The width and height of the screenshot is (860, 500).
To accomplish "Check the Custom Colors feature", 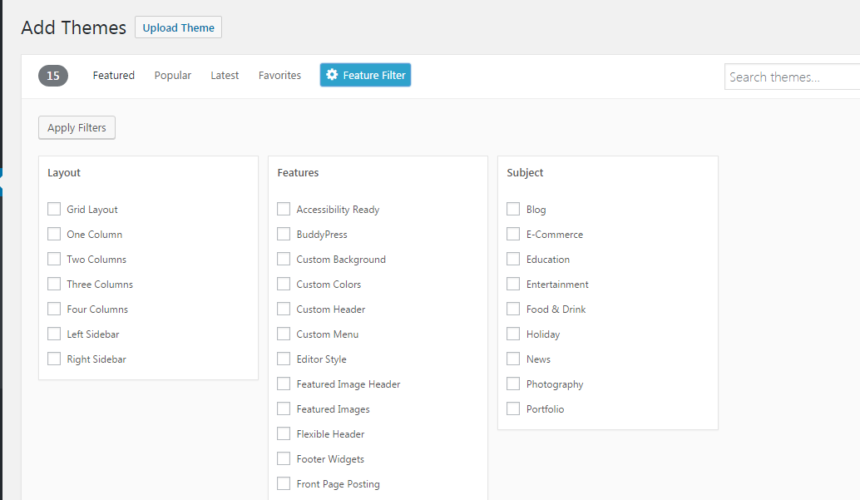I will coord(284,284).
